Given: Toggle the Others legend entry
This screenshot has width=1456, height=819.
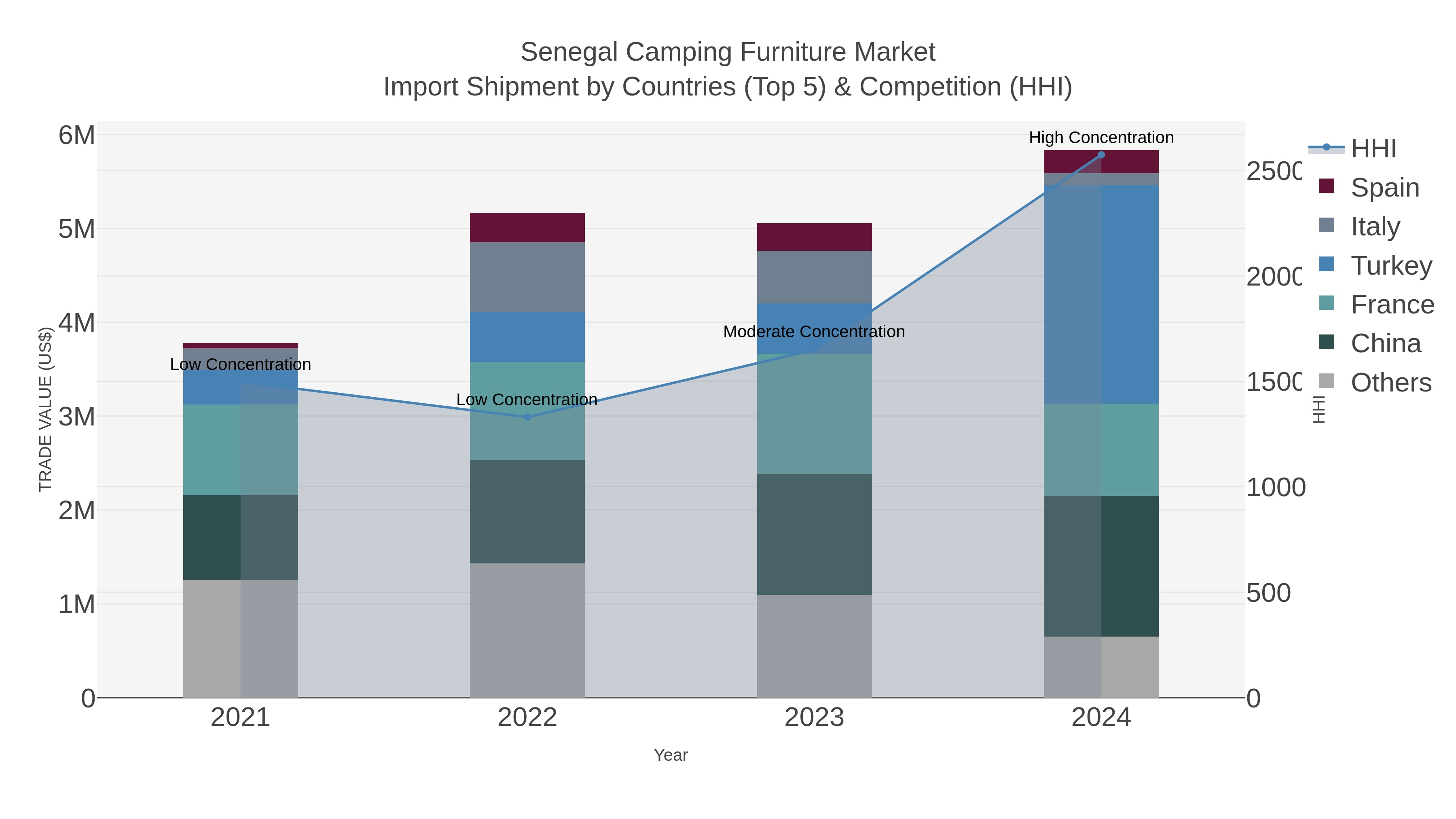Looking at the screenshot, I should tap(1375, 382).
